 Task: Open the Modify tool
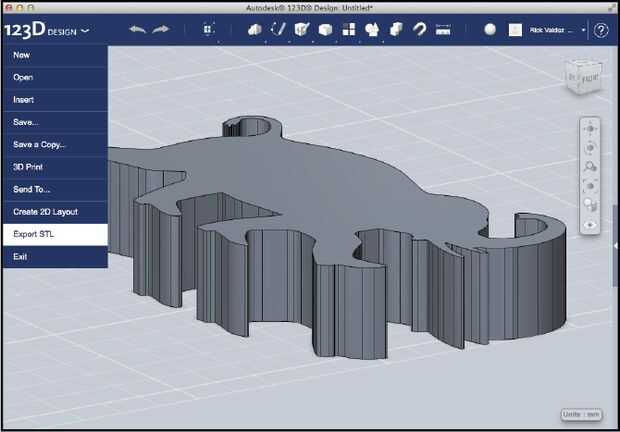(x=325, y=30)
